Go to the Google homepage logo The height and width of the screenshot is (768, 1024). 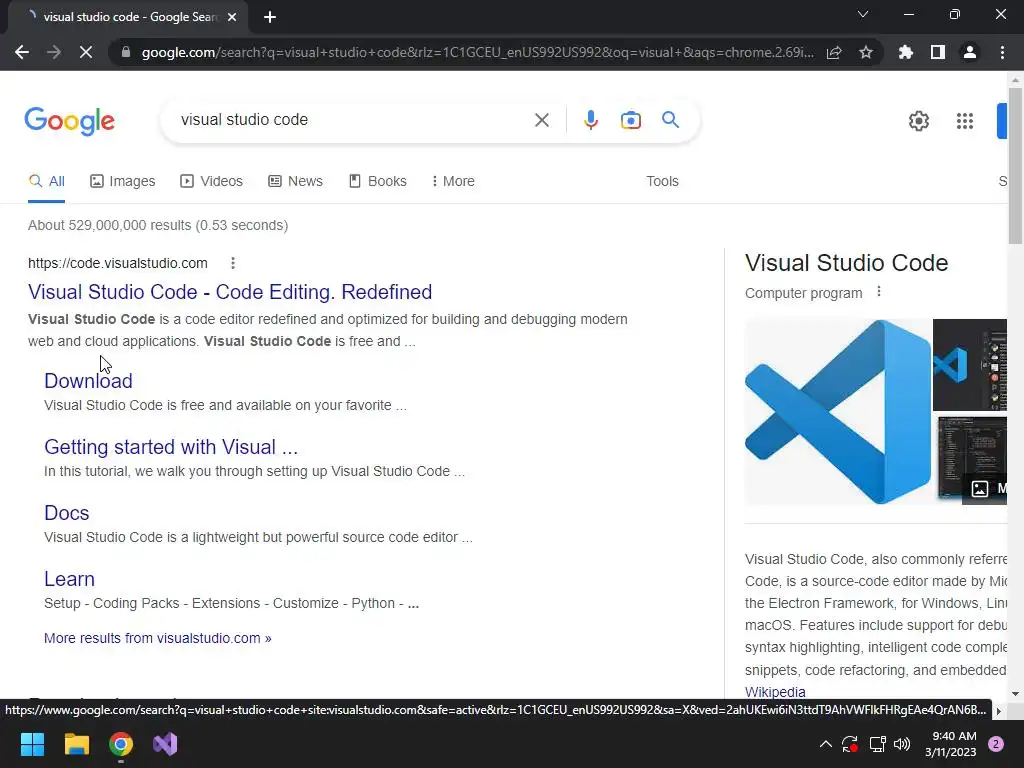click(69, 121)
